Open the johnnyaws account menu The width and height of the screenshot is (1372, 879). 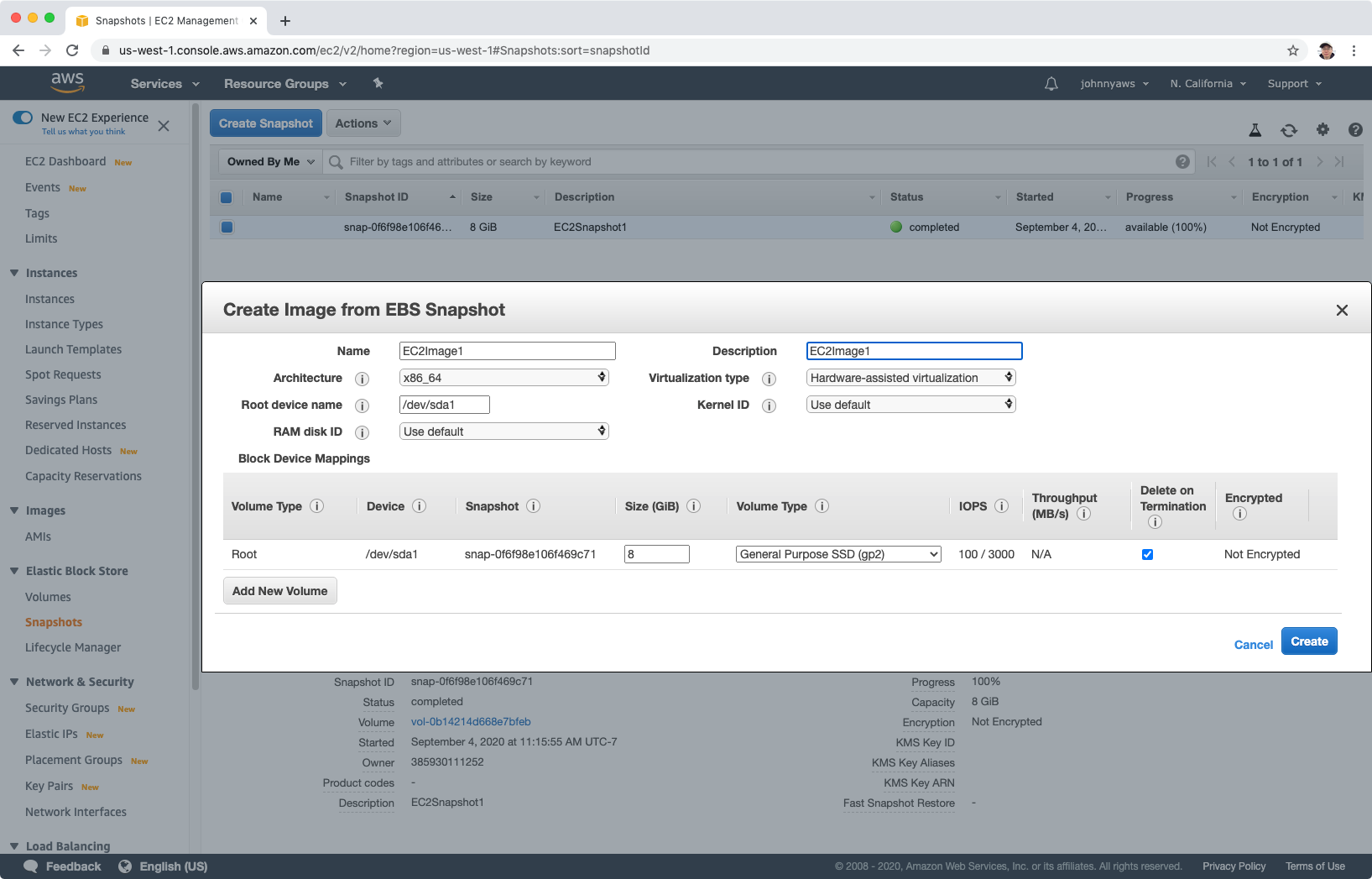1115,84
